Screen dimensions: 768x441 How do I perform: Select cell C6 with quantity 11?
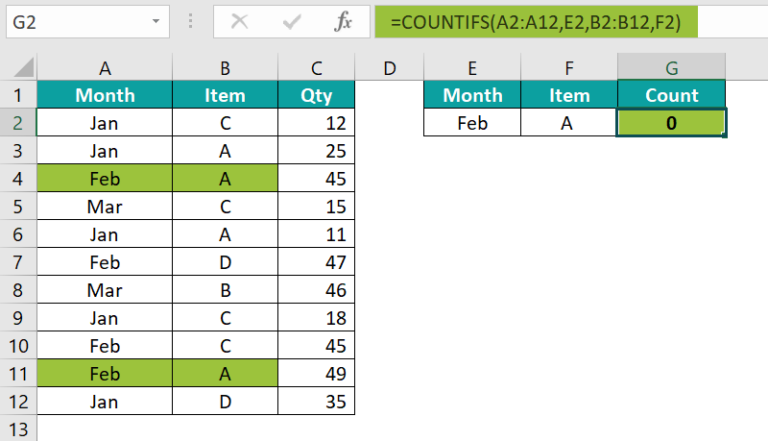click(316, 234)
